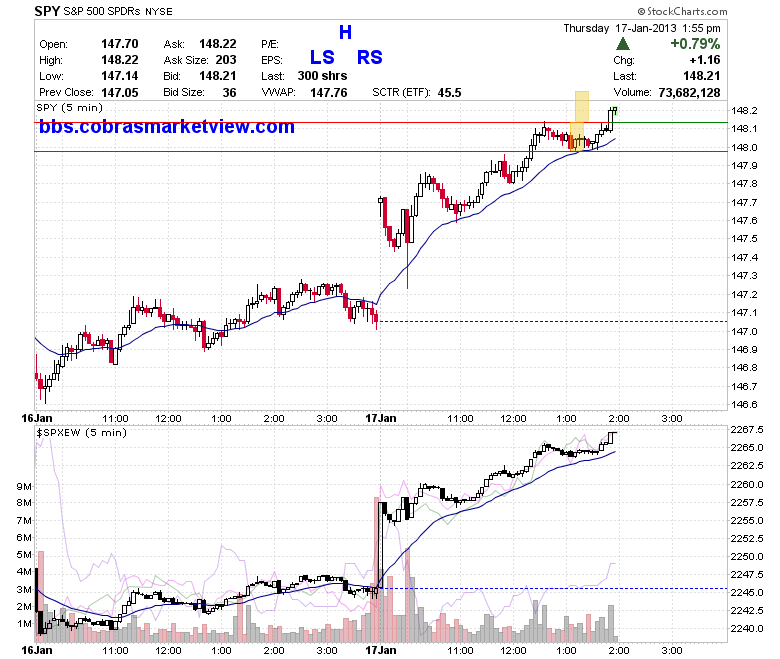This screenshot has height=659, width=780.
Task: Click the bbs.cobrasmarketview.com text
Action: (x=167, y=126)
